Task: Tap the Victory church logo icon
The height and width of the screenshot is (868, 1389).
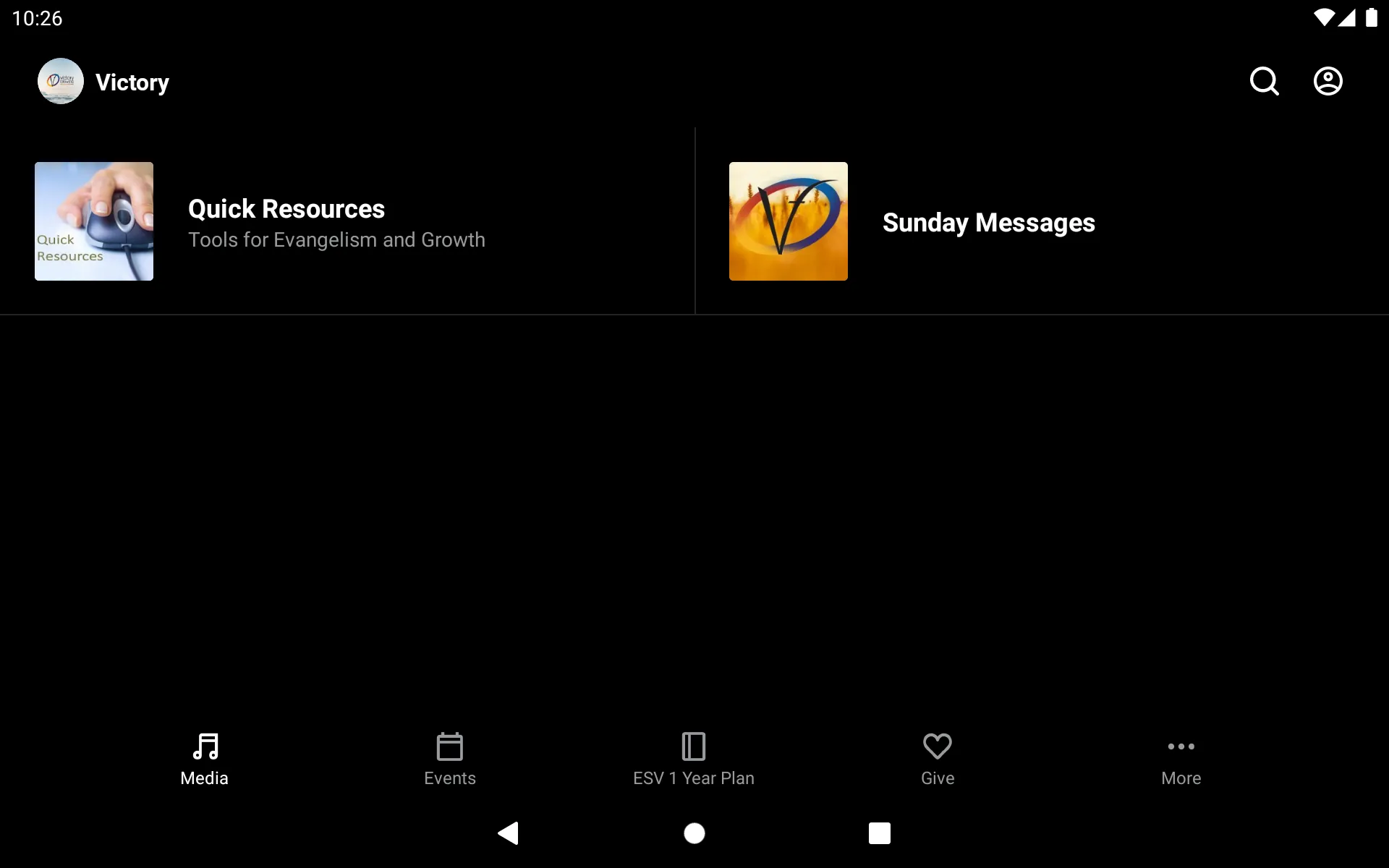Action: pyautogui.click(x=59, y=81)
